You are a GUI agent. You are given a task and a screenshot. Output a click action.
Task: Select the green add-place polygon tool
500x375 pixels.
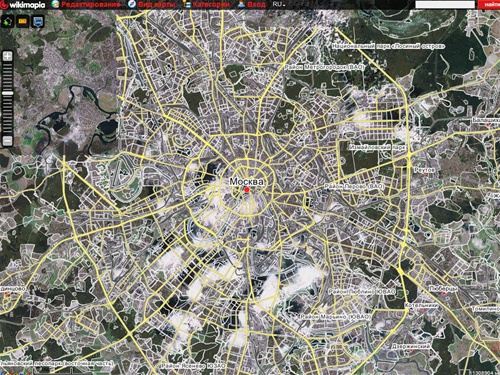click(x=8, y=21)
